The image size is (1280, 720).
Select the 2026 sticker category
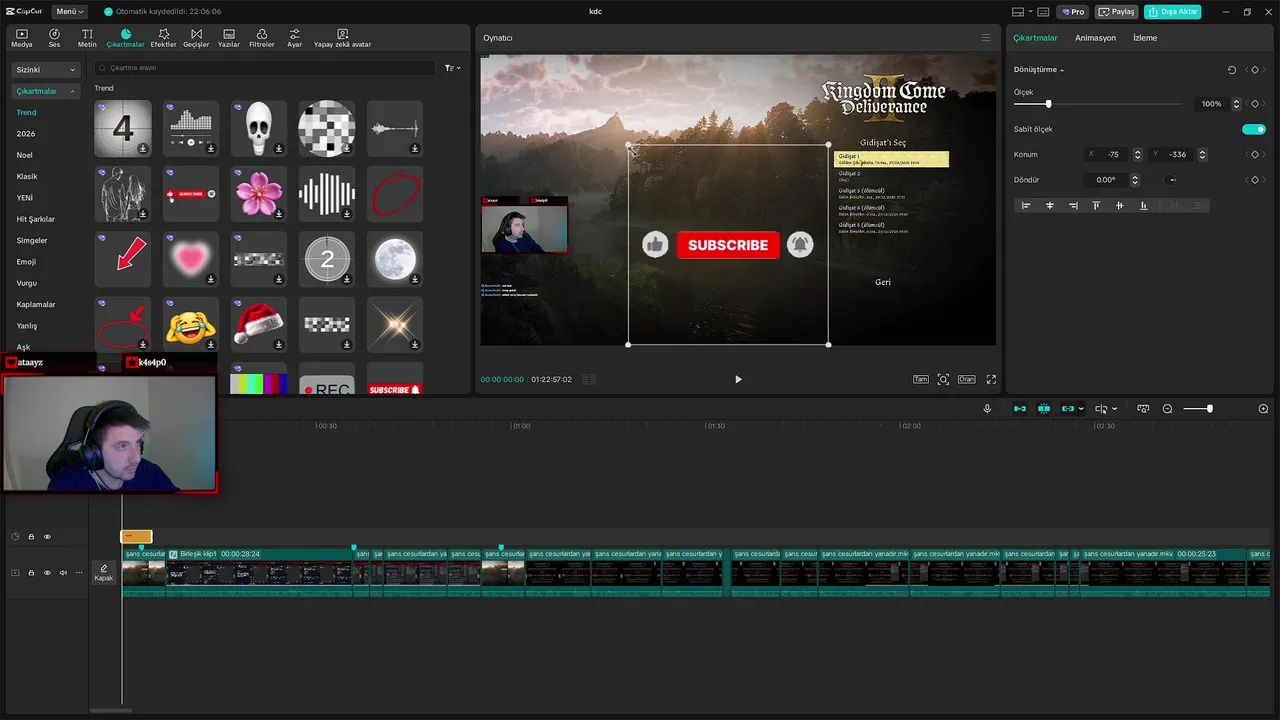[x=26, y=133]
